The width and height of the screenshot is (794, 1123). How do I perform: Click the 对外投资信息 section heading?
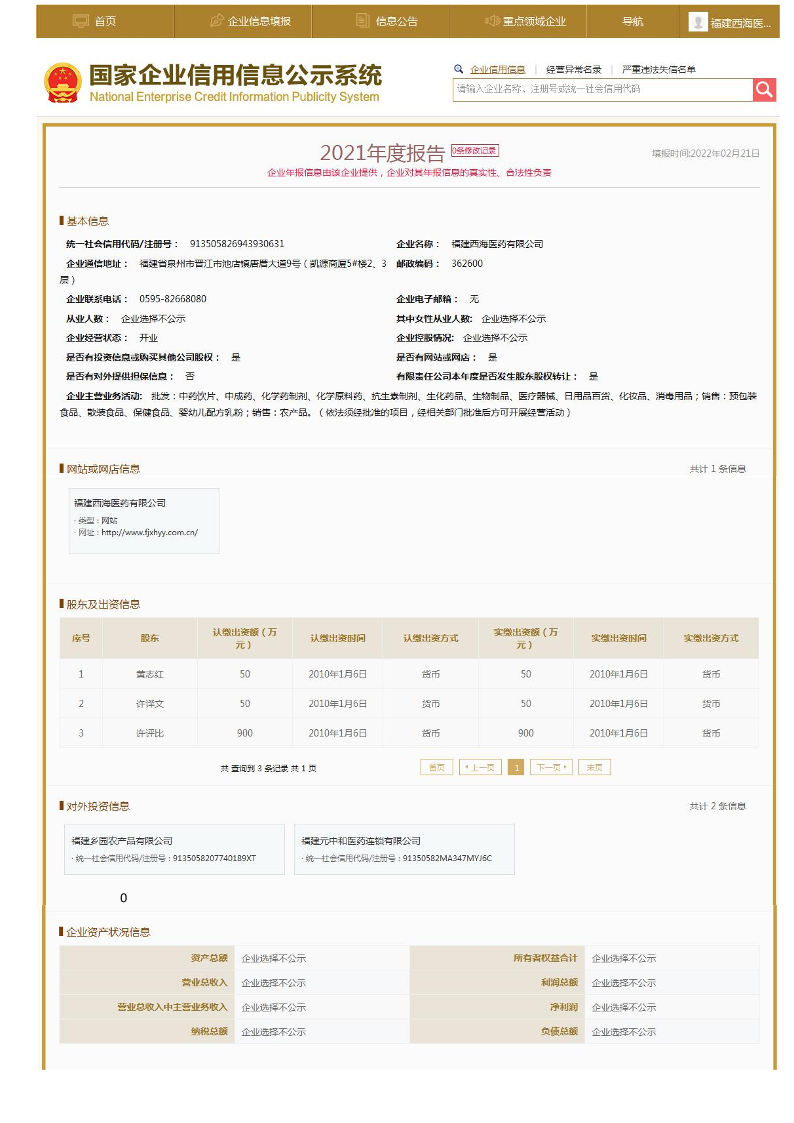click(x=98, y=806)
